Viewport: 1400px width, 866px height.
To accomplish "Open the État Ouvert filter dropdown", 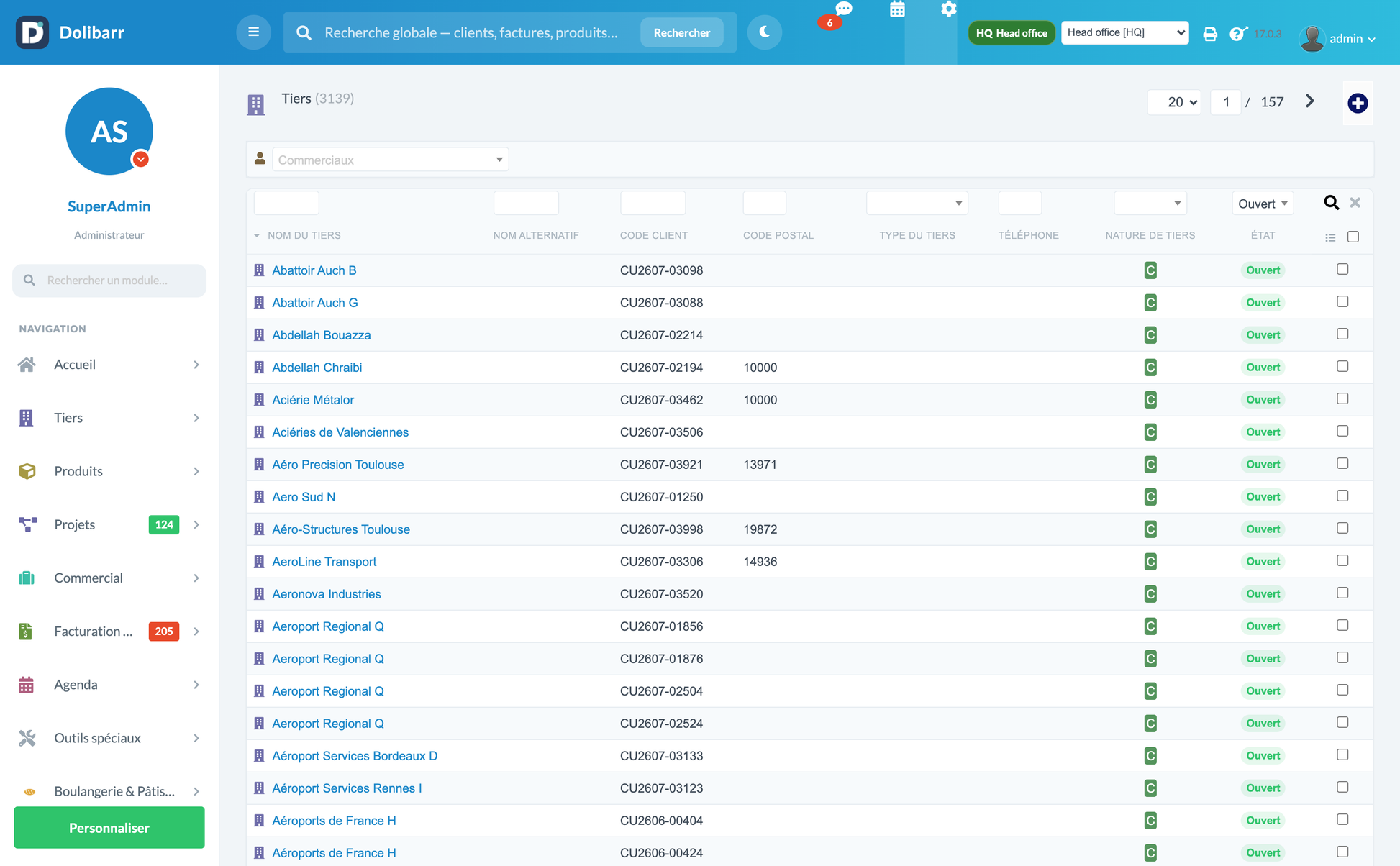I will (x=1263, y=204).
